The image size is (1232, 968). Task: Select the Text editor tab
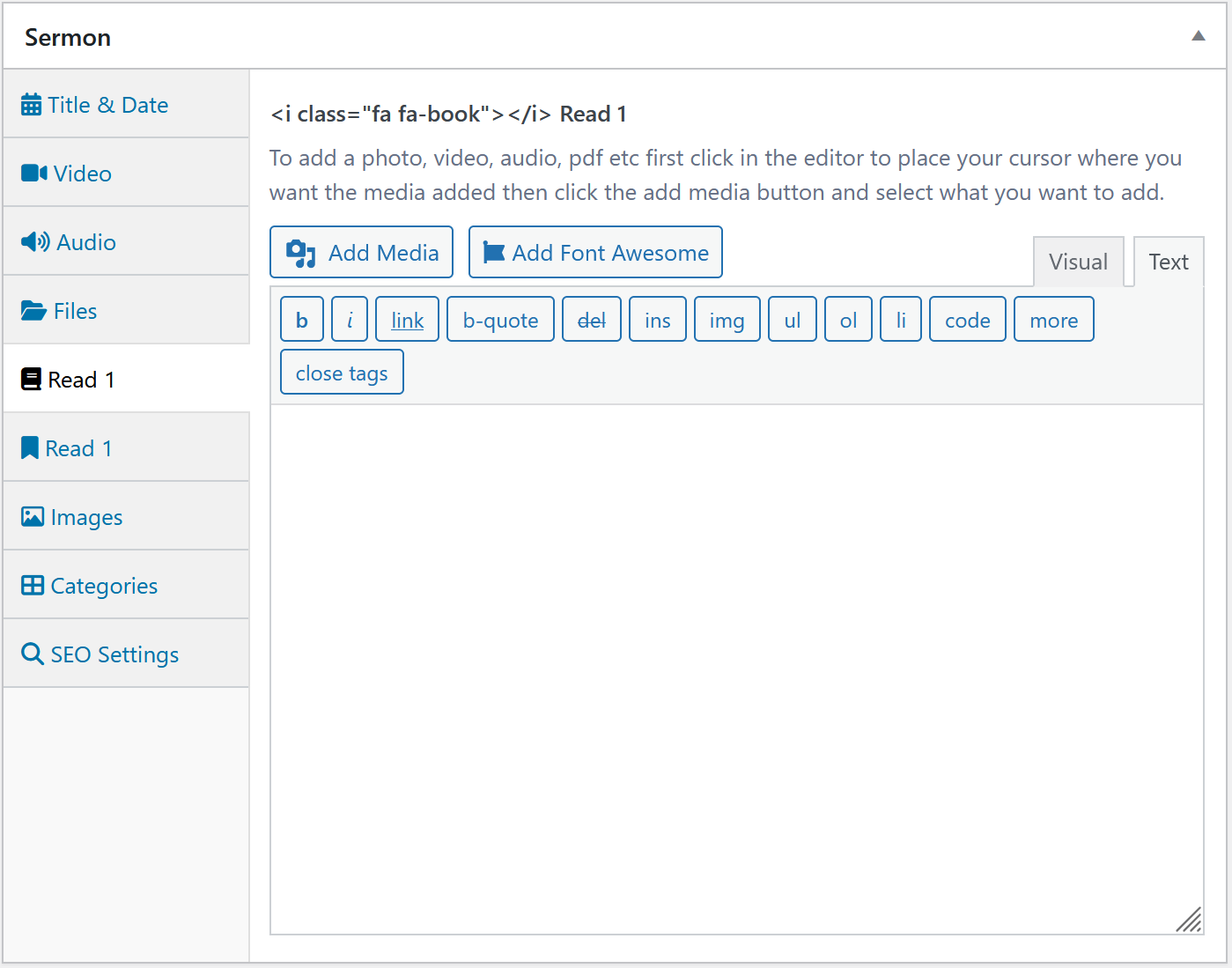(1168, 262)
